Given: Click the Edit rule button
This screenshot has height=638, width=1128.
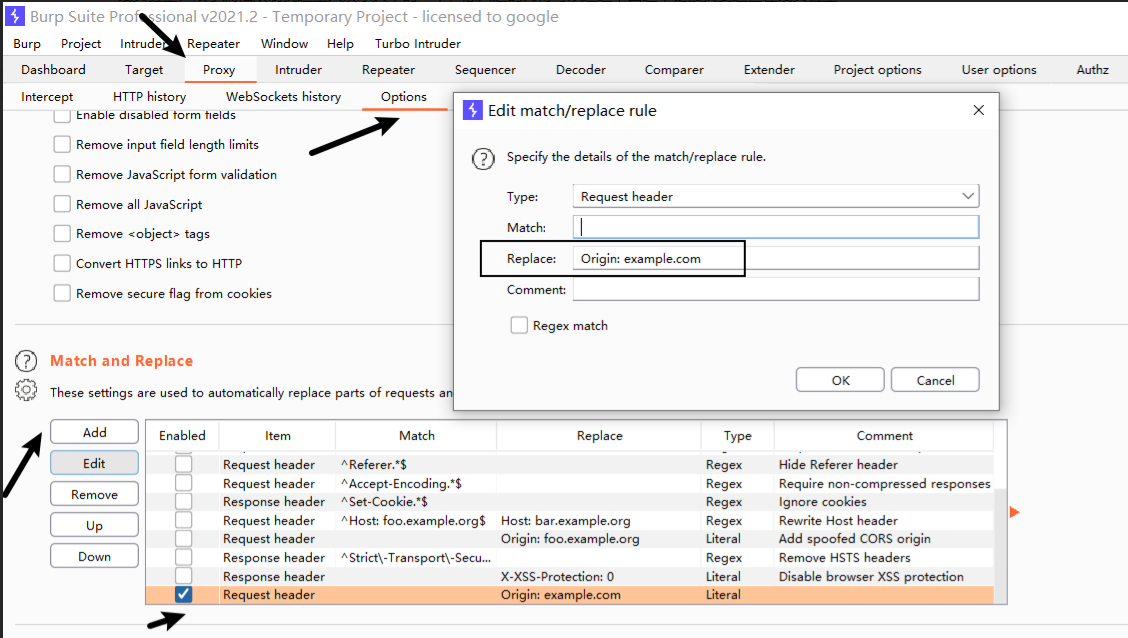Looking at the screenshot, I should tap(94, 463).
